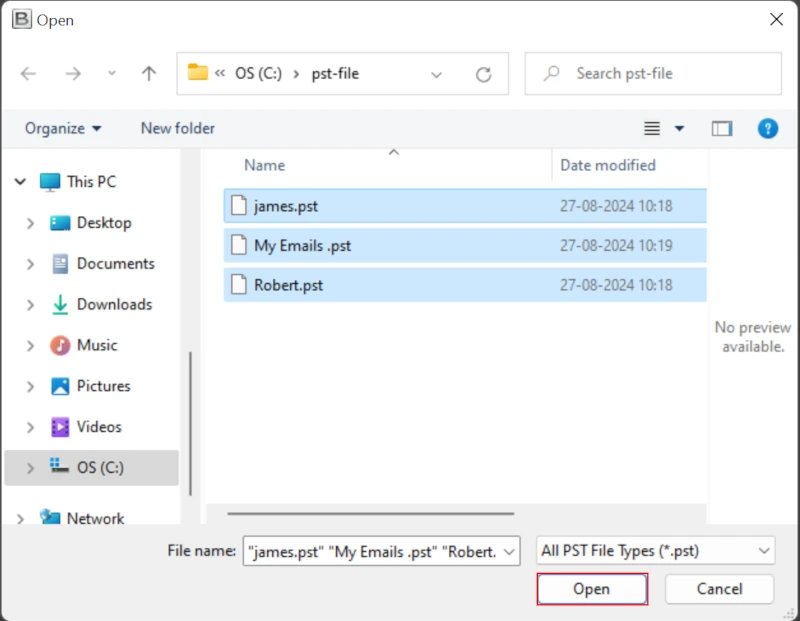Click the Help question mark icon
This screenshot has width=800, height=621.
click(768, 128)
